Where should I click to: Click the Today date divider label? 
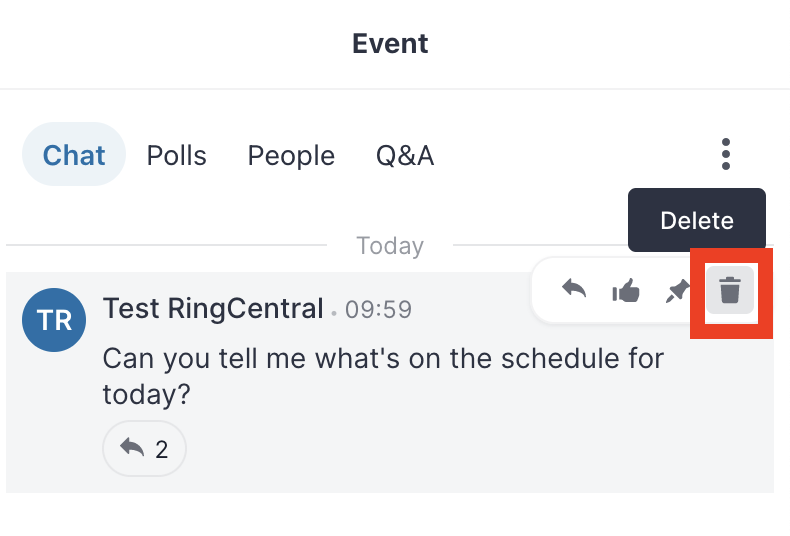pyautogui.click(x=390, y=246)
